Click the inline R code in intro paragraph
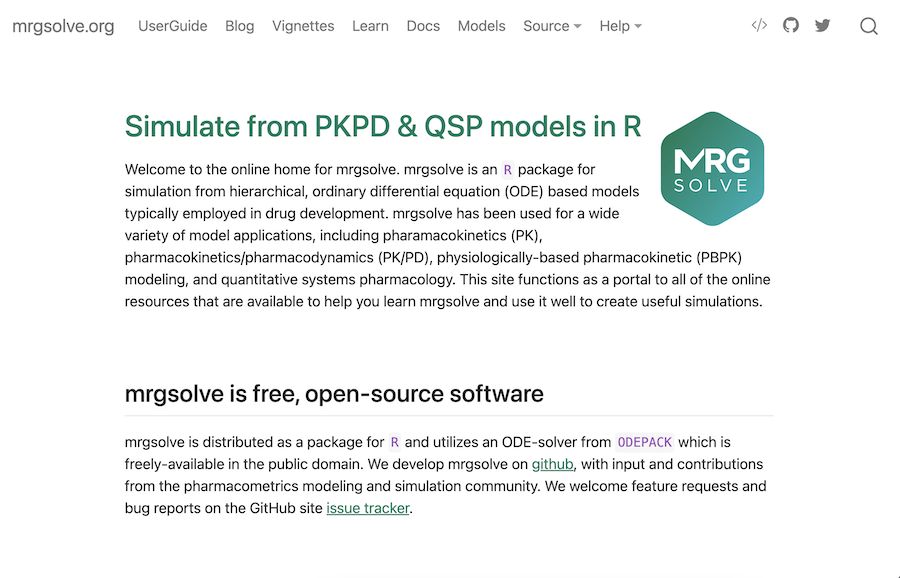The height and width of the screenshot is (578, 900). click(507, 170)
